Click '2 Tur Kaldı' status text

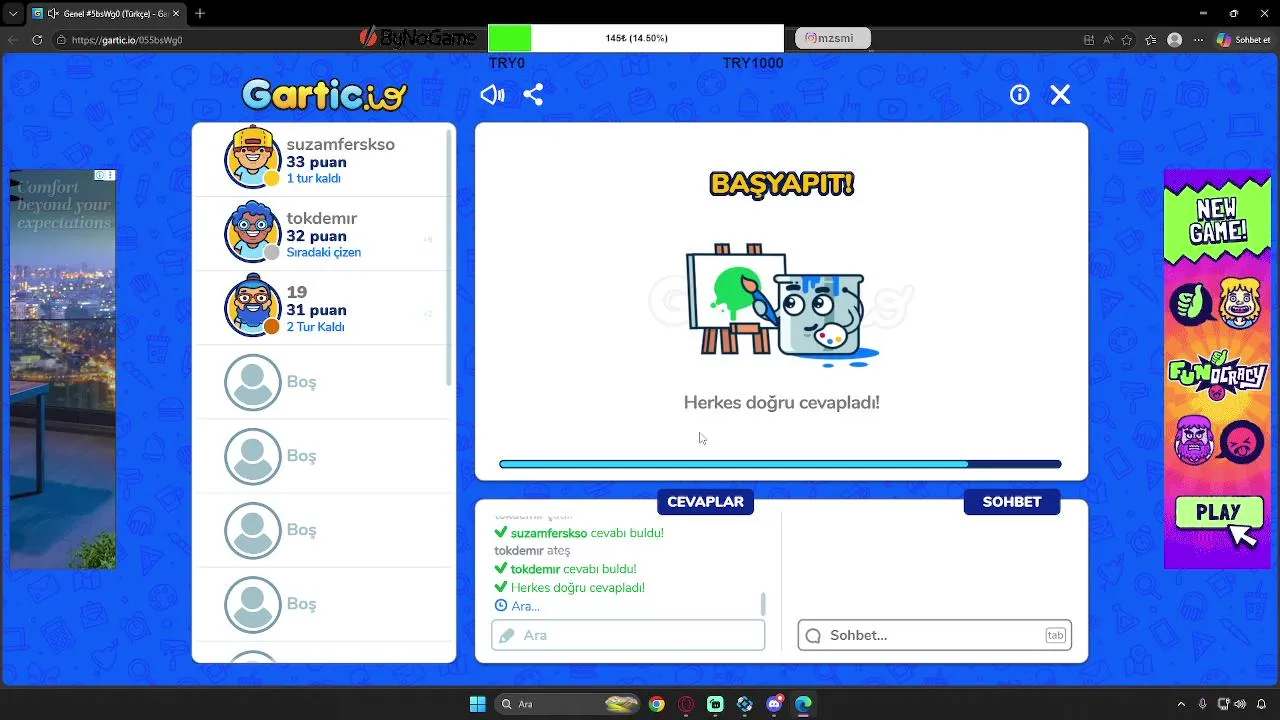[x=316, y=327]
